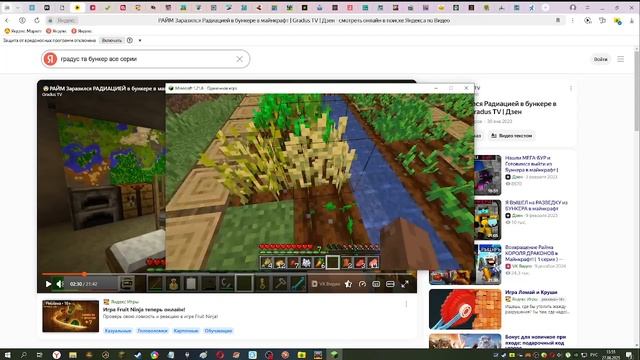
Task: Open Windows taskbar search
Action: (23, 355)
